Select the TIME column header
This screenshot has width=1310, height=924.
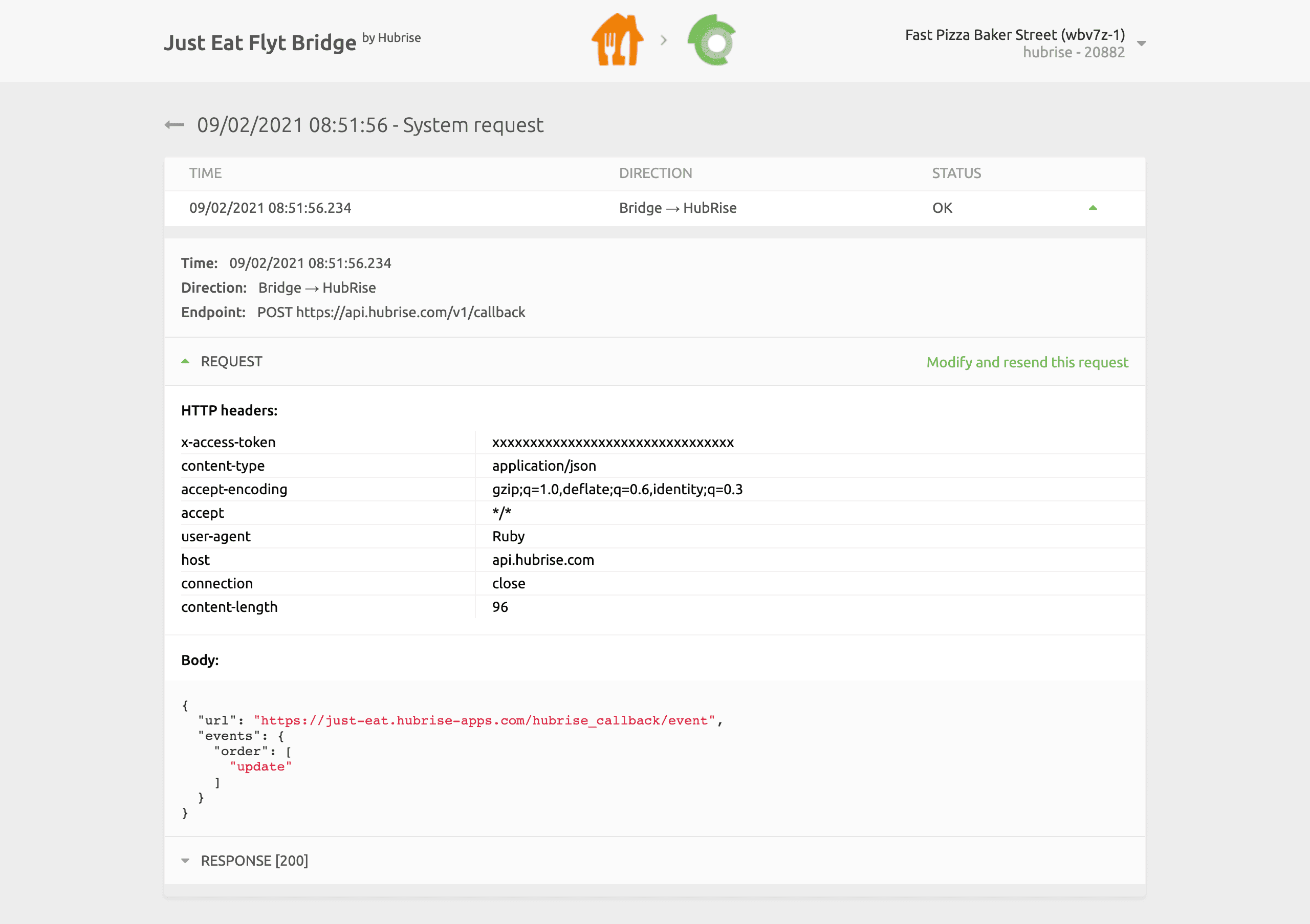click(205, 173)
